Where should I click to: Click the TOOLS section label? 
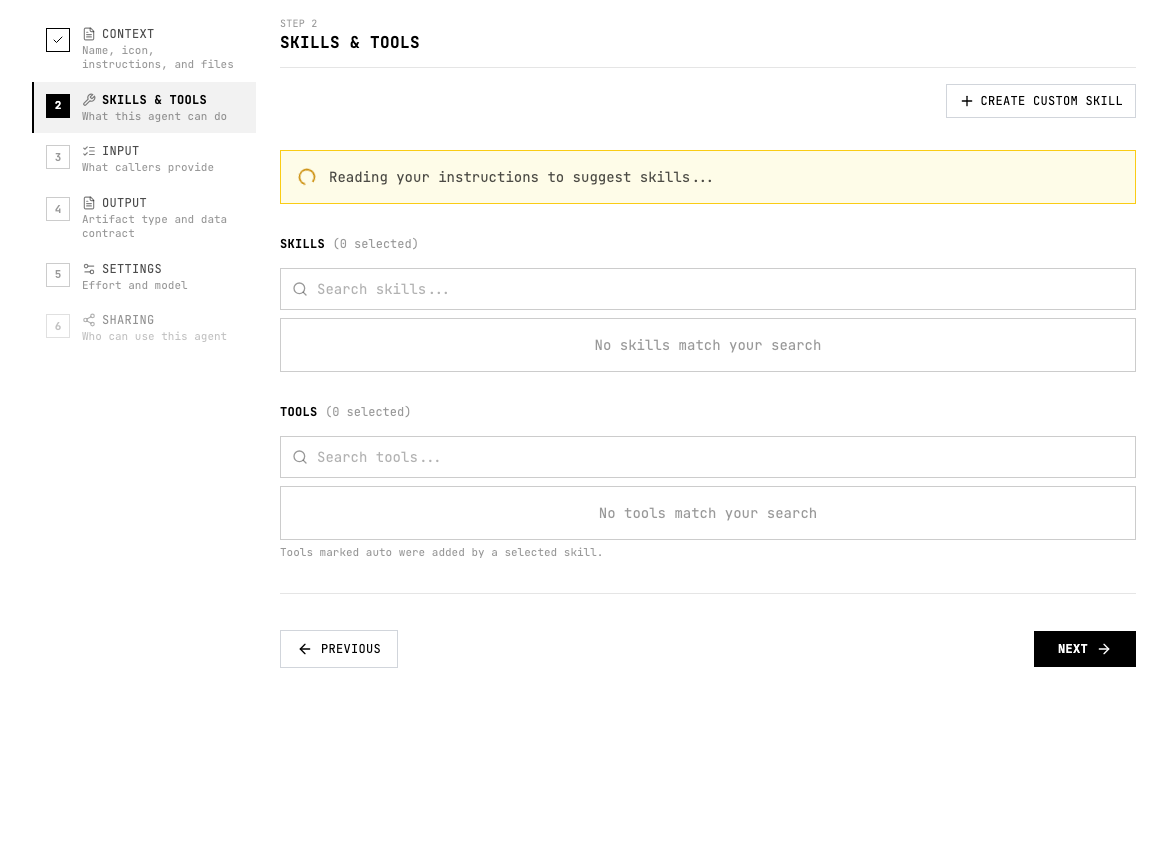tap(298, 411)
